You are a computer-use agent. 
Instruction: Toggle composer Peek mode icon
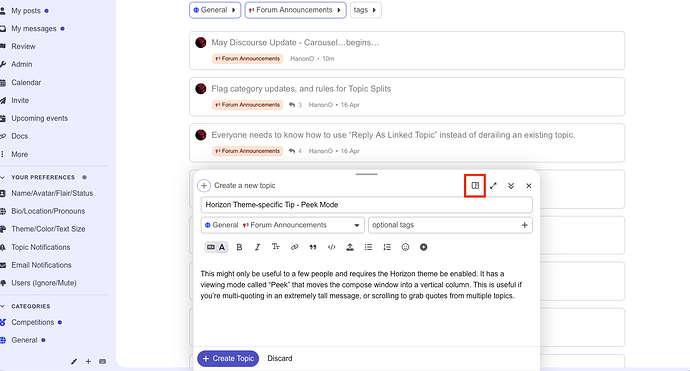point(475,186)
